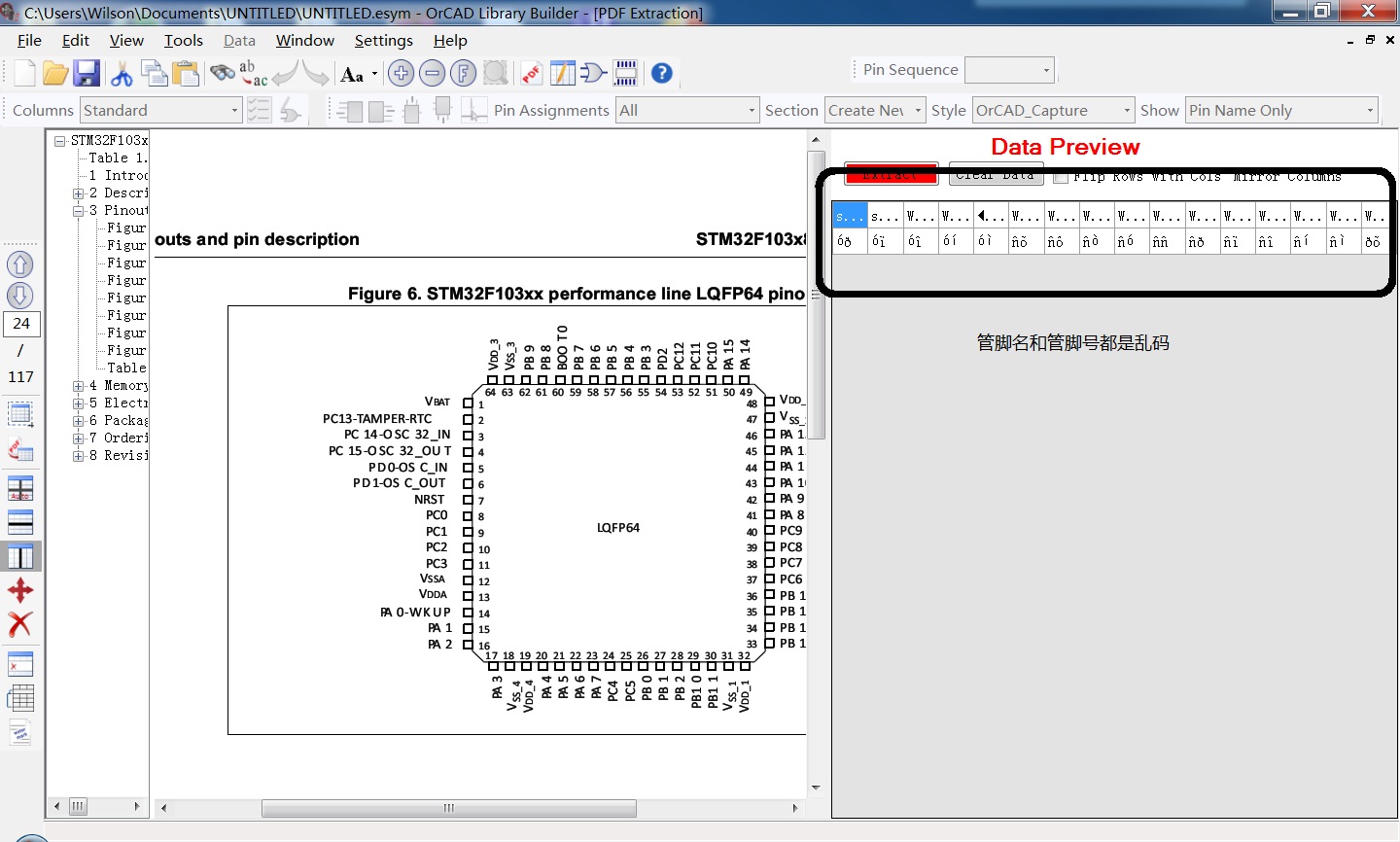1400x842 pixels.
Task: Open the Section Create New dropdown
Action: [875, 110]
